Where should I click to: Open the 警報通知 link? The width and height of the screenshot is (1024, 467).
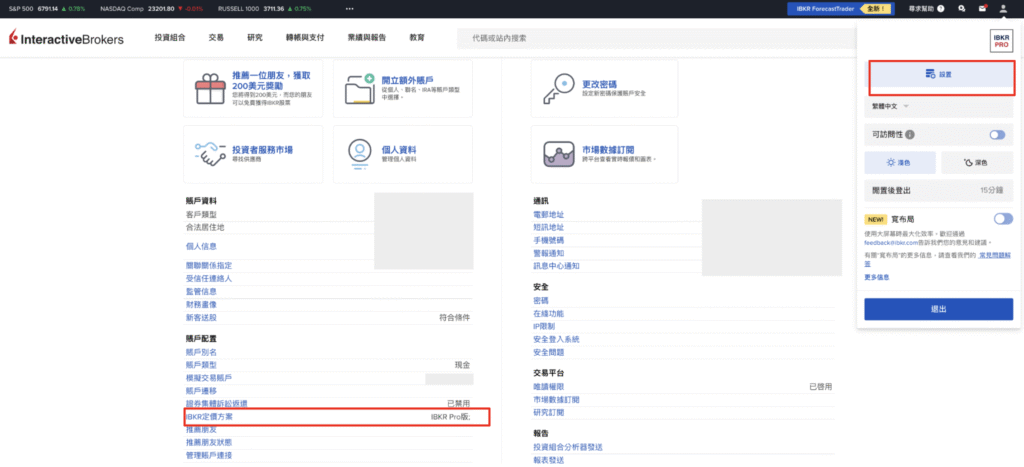click(x=549, y=253)
